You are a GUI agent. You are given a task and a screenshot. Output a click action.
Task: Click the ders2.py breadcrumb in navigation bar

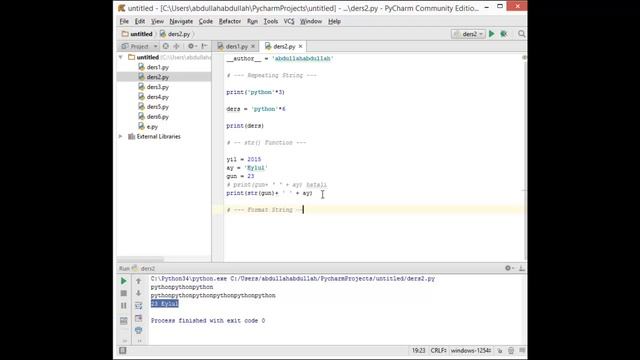click(176, 34)
